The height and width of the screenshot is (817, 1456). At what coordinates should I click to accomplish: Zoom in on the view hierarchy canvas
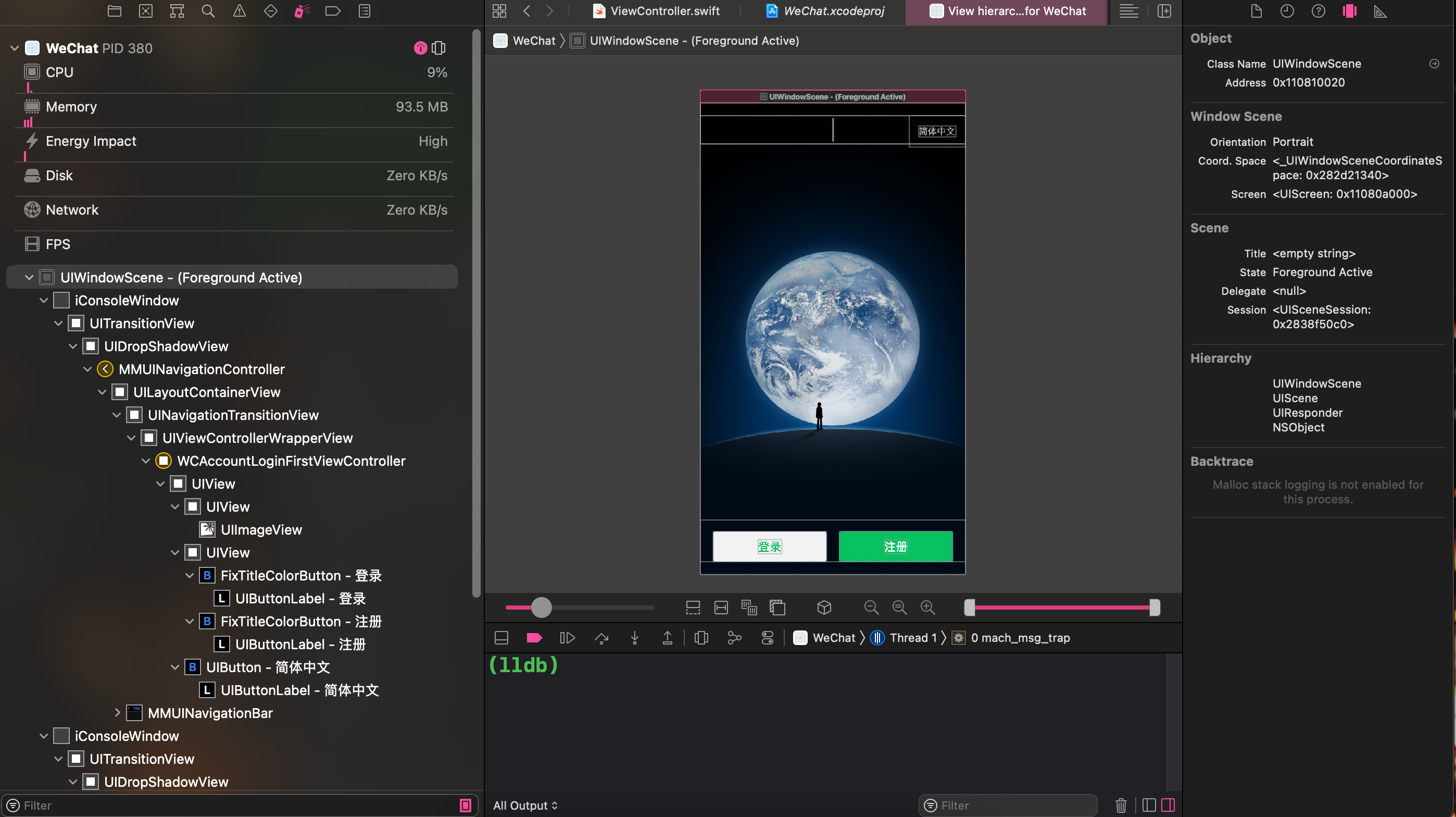(927, 607)
